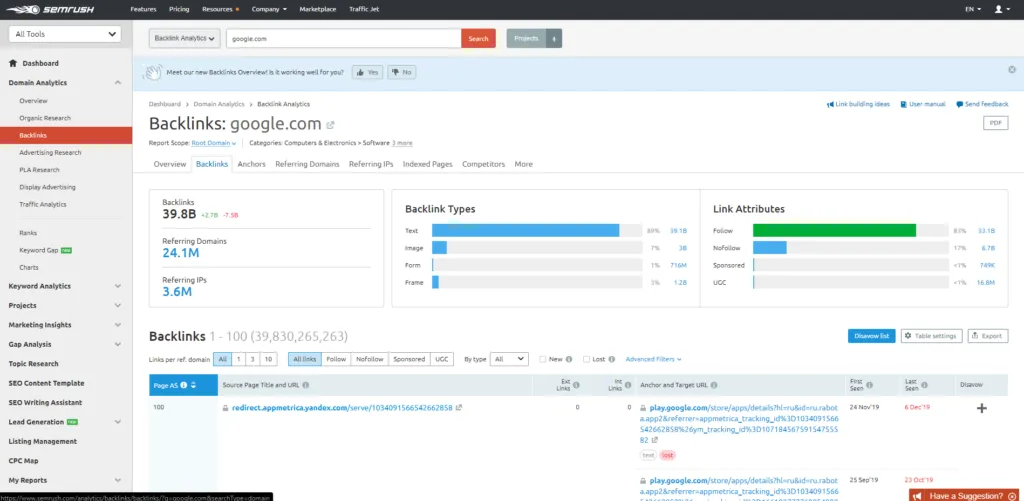Add the first backlink to disavow list
This screenshot has height=501, width=1024.
pyautogui.click(x=981, y=408)
